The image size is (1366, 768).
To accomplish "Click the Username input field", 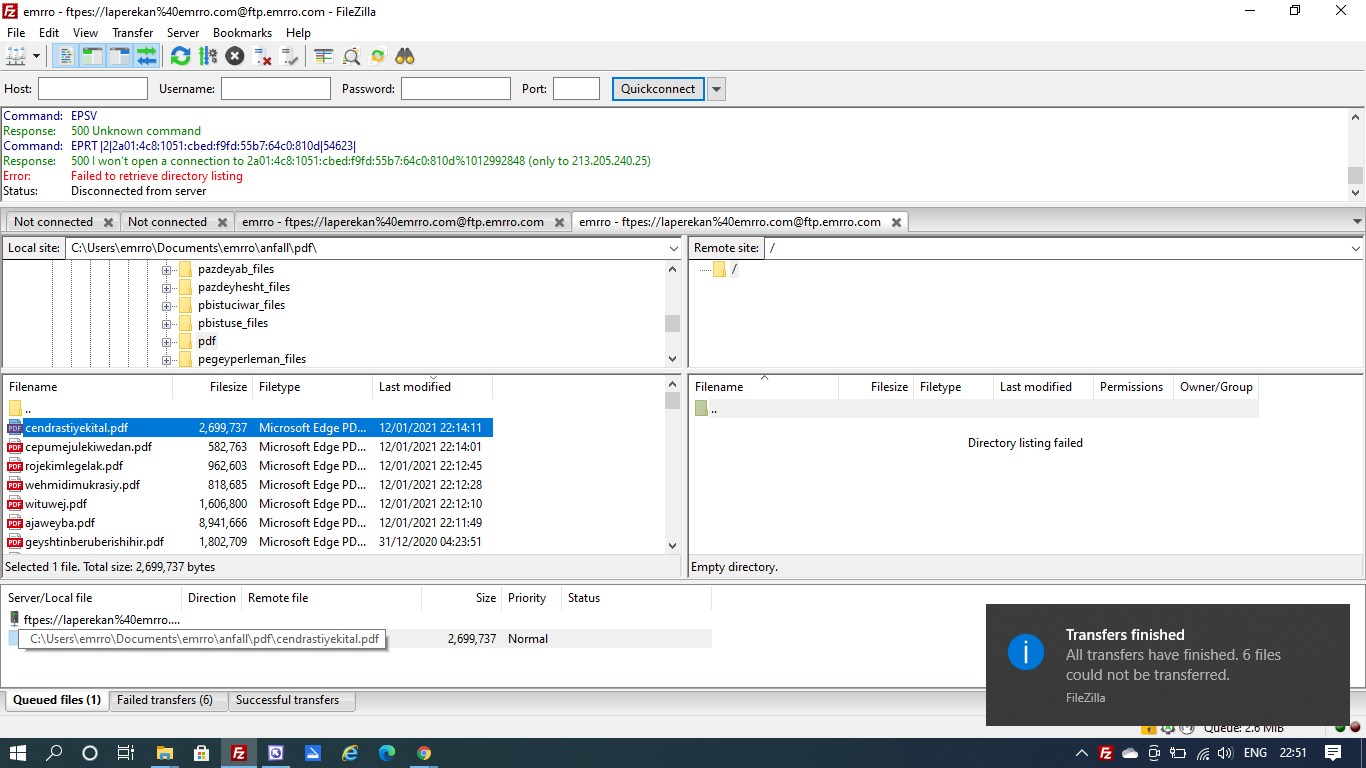I will 276,89.
